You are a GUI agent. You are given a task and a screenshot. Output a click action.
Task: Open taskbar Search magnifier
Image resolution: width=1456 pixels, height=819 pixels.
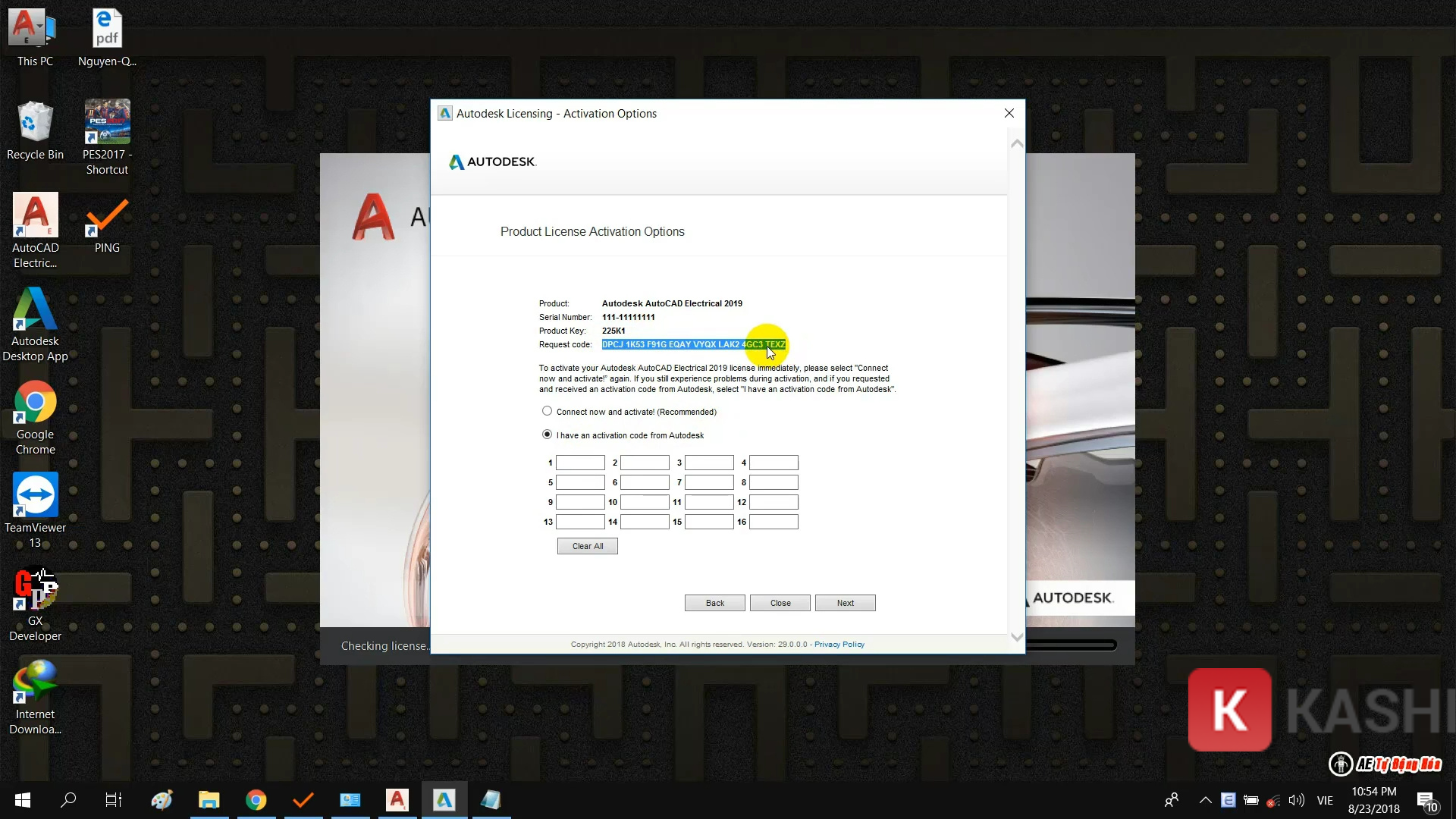tap(68, 800)
